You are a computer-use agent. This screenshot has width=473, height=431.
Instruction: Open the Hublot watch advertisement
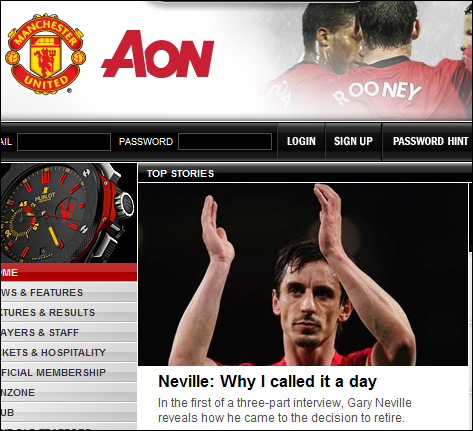(x=68, y=213)
